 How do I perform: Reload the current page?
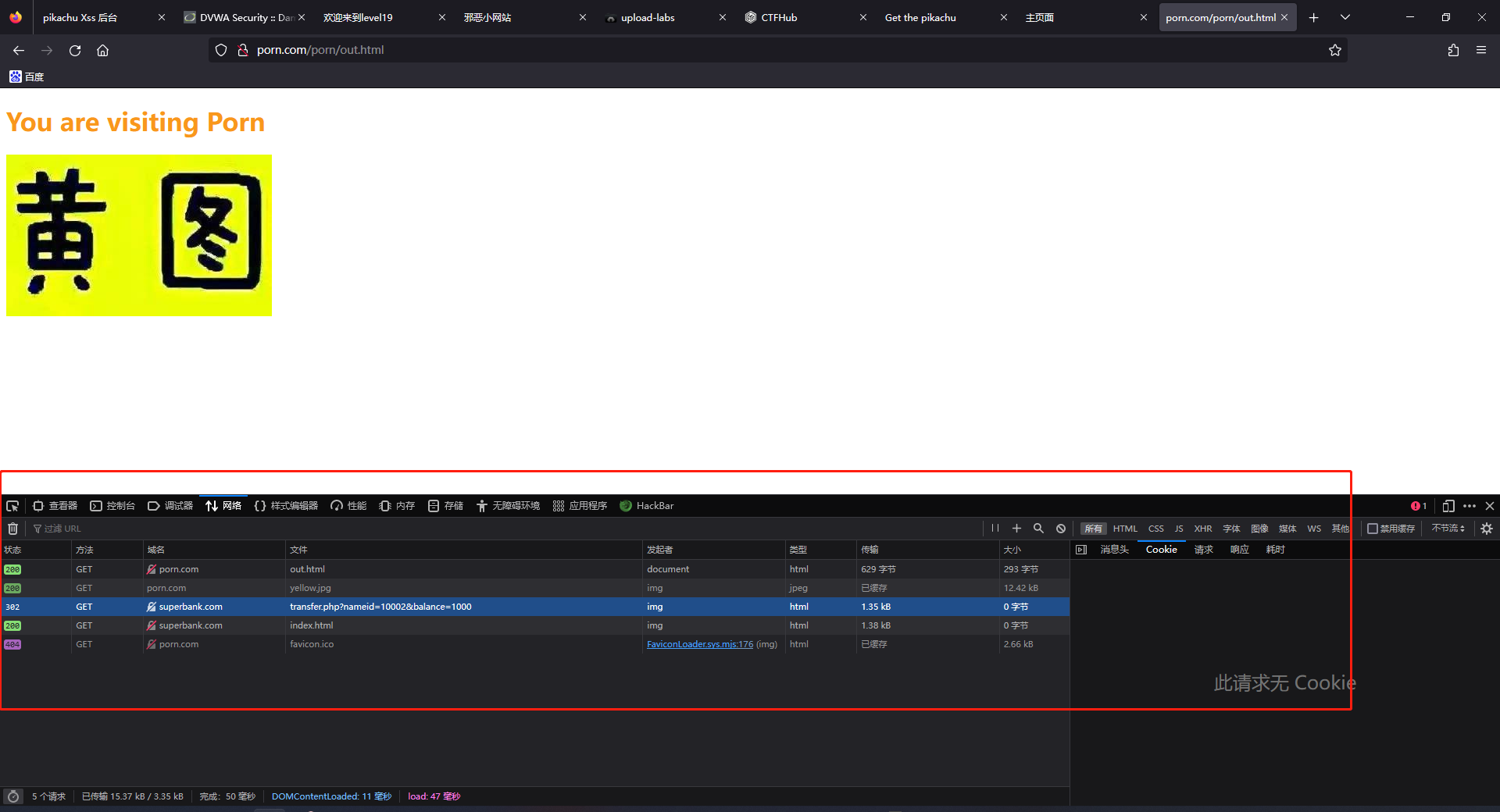(75, 50)
